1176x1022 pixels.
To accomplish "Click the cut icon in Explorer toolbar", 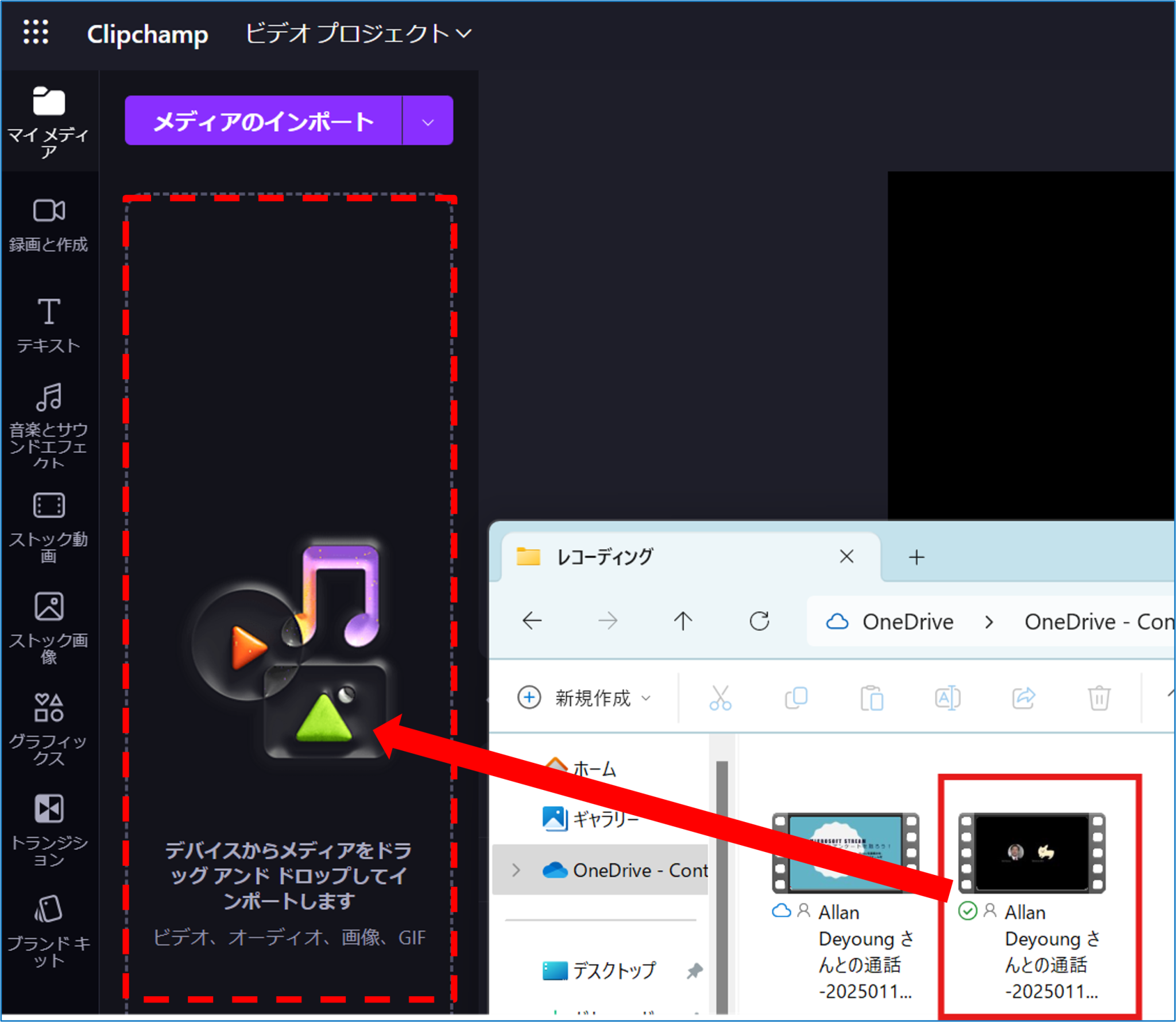I will (x=721, y=698).
